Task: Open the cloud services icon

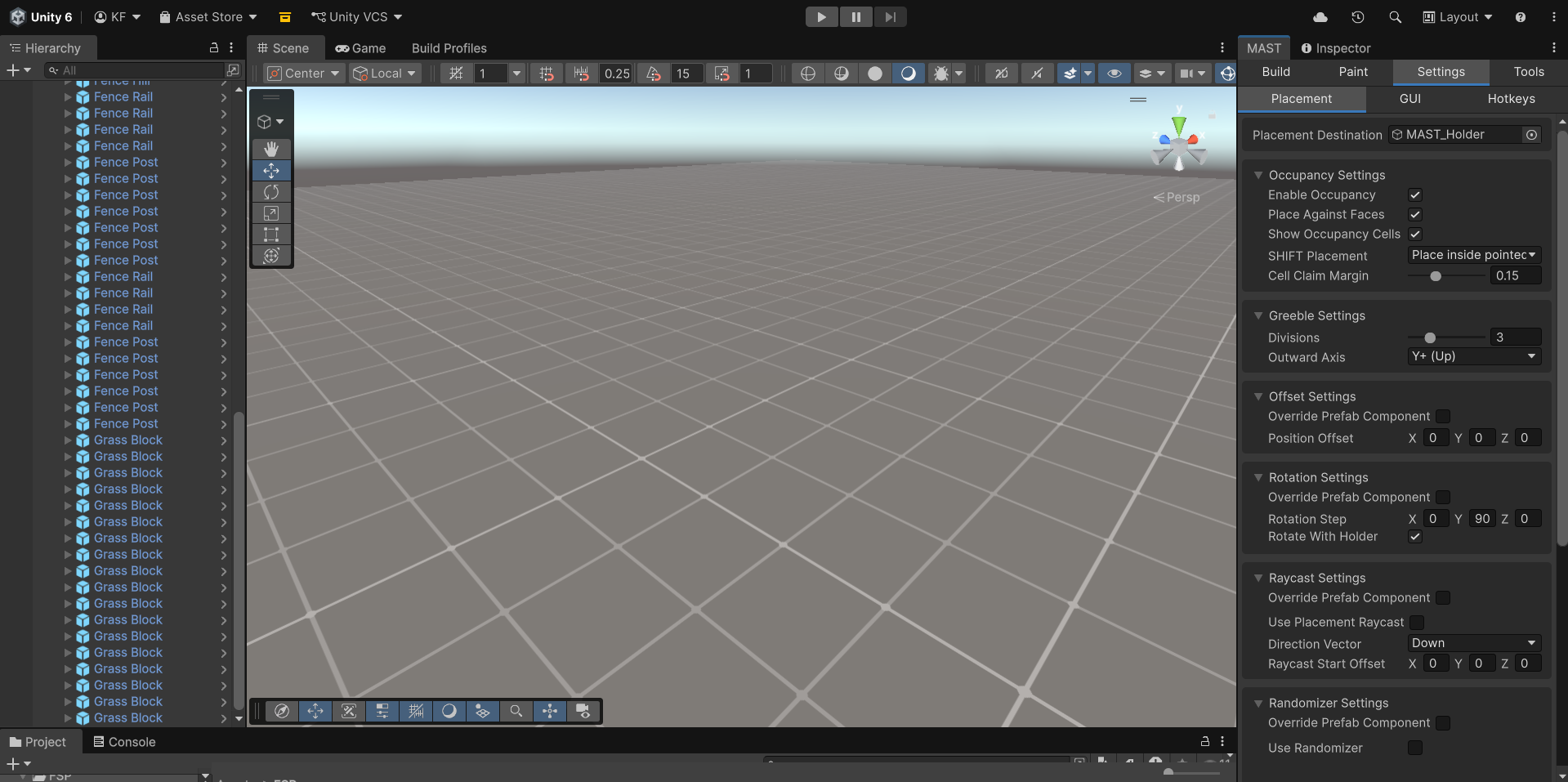Action: 1320,17
